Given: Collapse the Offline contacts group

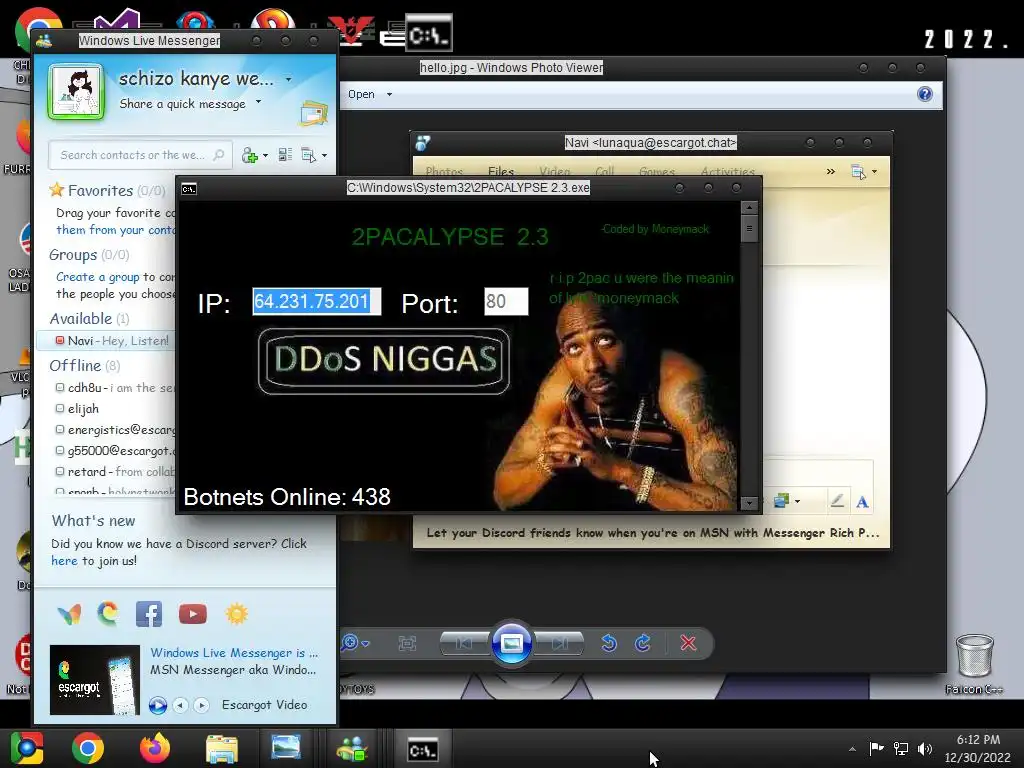Looking at the screenshot, I should point(84,365).
